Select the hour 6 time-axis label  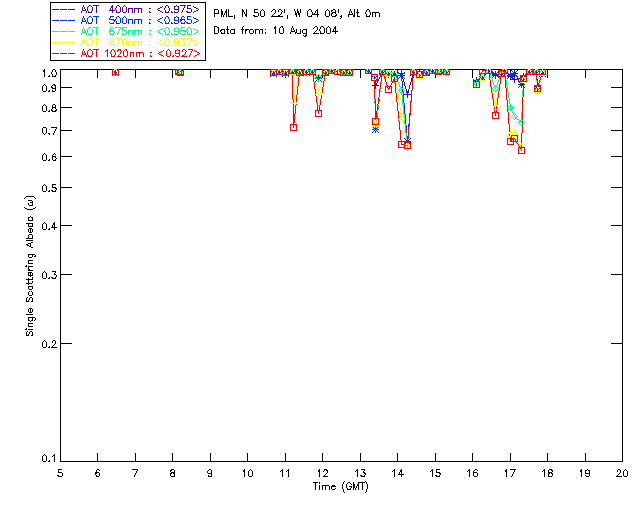coord(98,473)
